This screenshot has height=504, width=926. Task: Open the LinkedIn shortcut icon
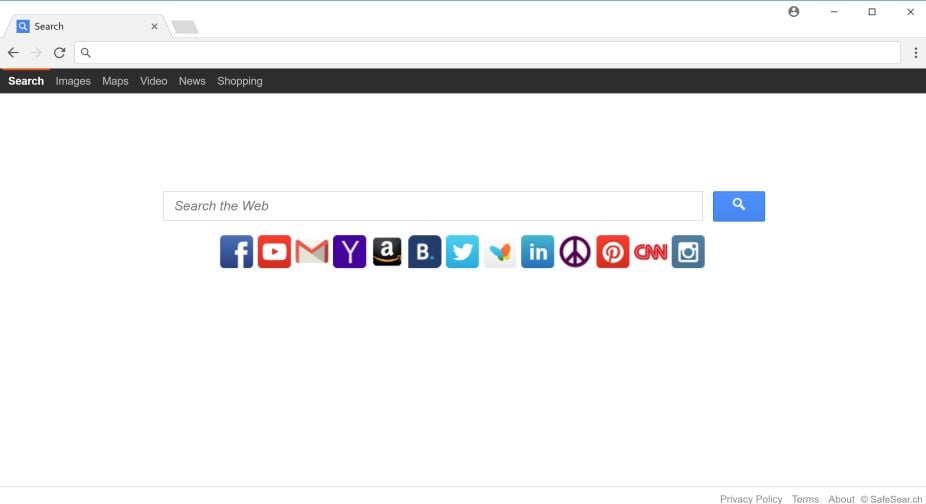click(x=537, y=252)
